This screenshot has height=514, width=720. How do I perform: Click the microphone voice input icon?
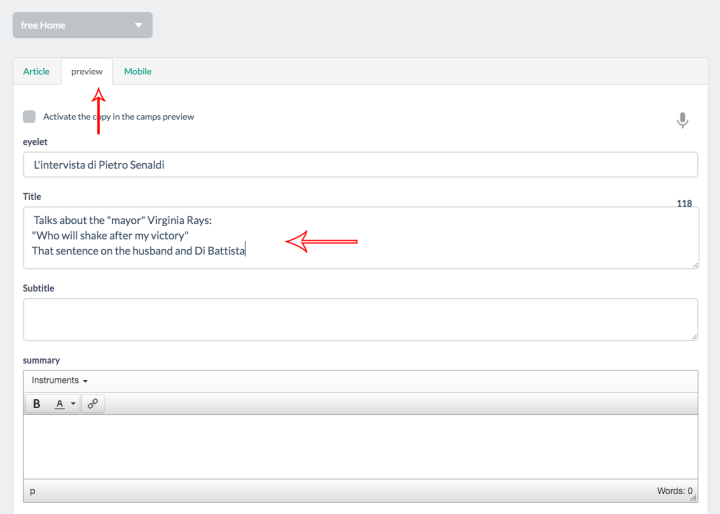(682, 120)
